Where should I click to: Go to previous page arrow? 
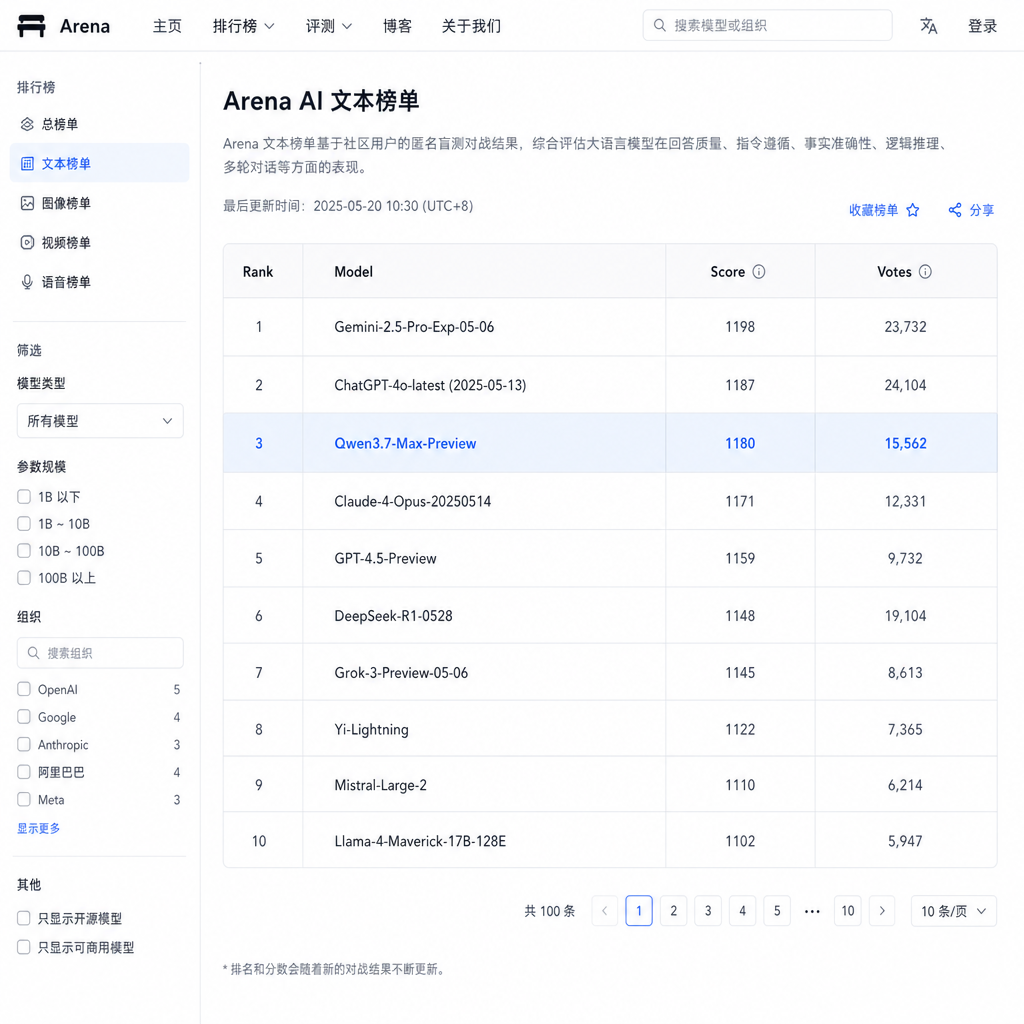tap(605, 910)
